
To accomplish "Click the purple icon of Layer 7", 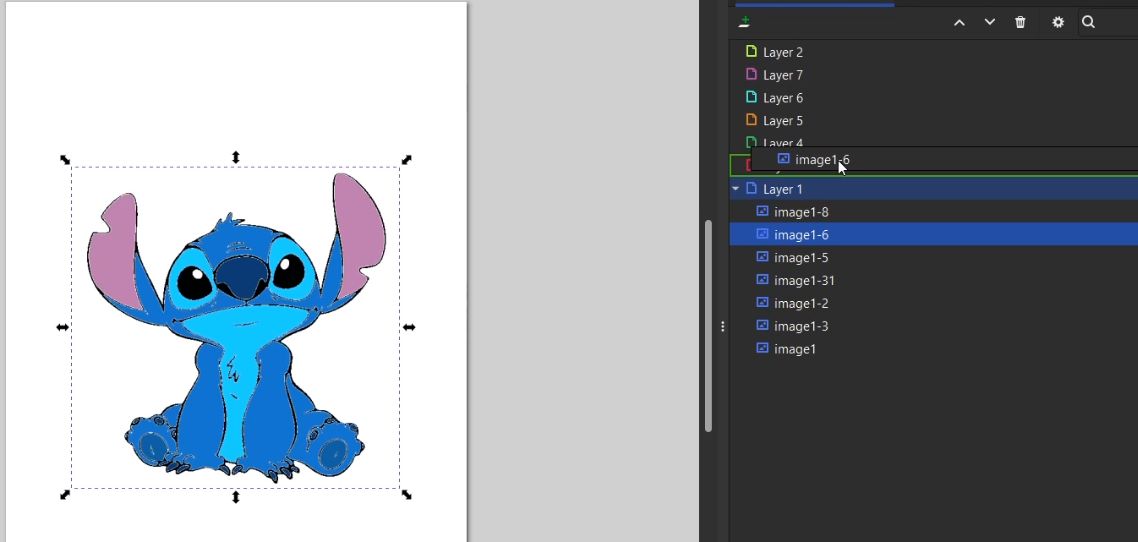I will point(752,74).
